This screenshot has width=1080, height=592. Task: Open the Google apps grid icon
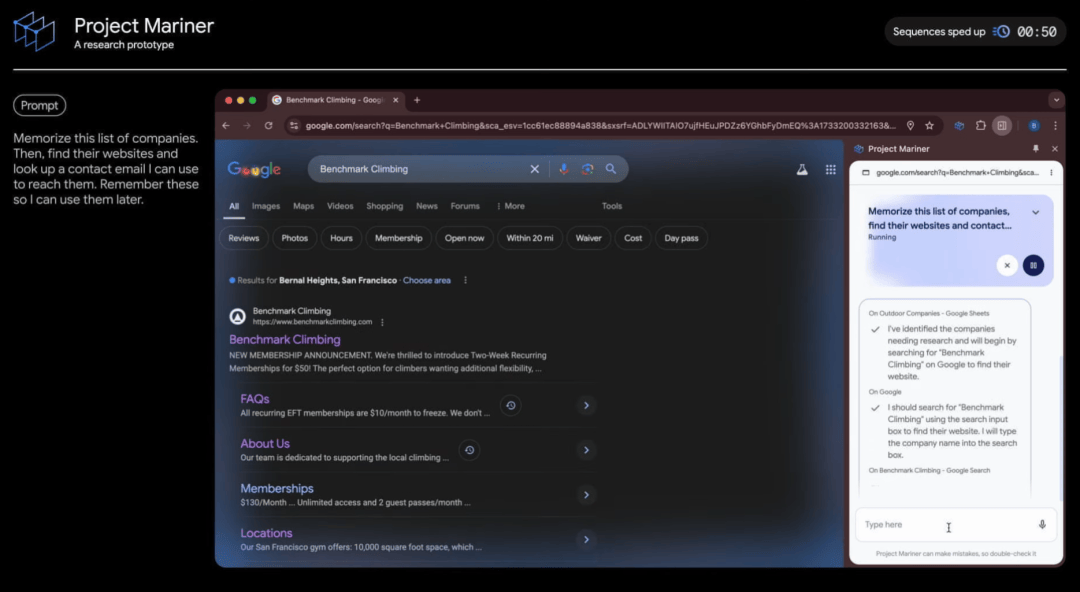tap(831, 170)
